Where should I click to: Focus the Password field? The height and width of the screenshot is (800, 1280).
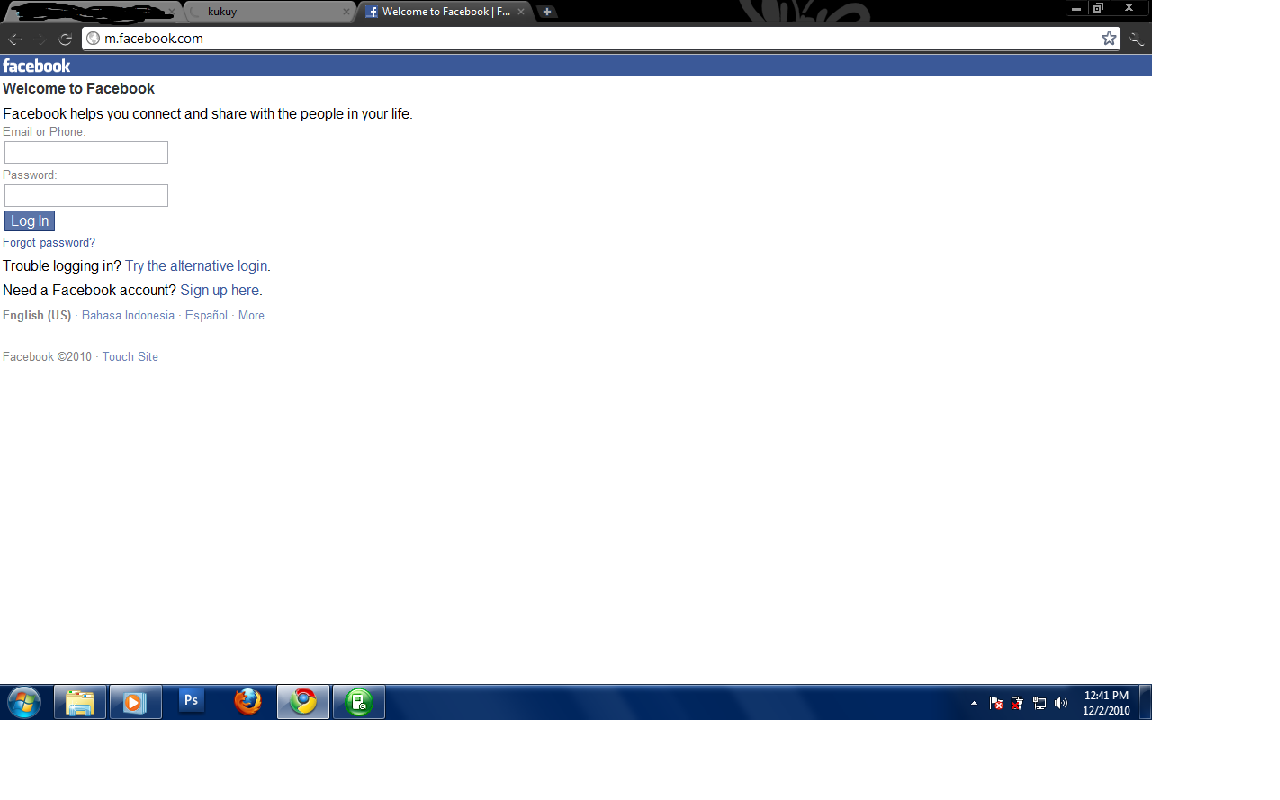click(x=86, y=196)
